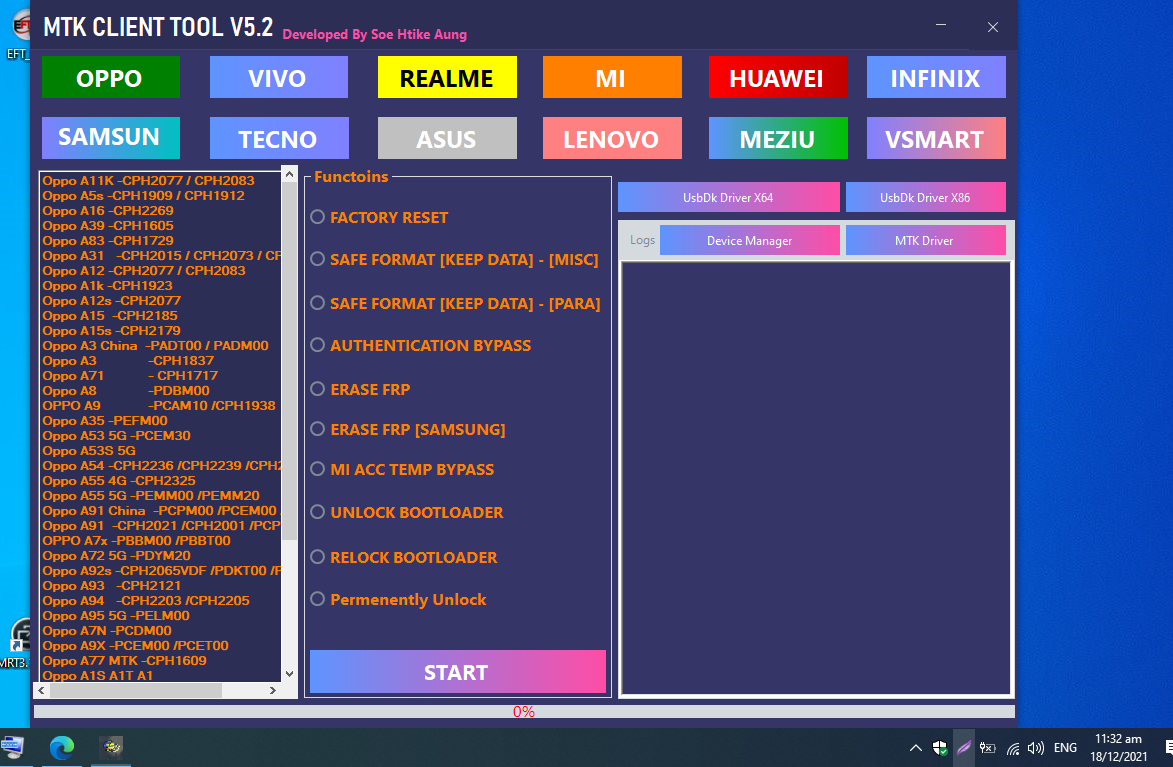The width and height of the screenshot is (1173, 767).
Task: Click the model list down scroll arrow
Action: click(x=290, y=673)
